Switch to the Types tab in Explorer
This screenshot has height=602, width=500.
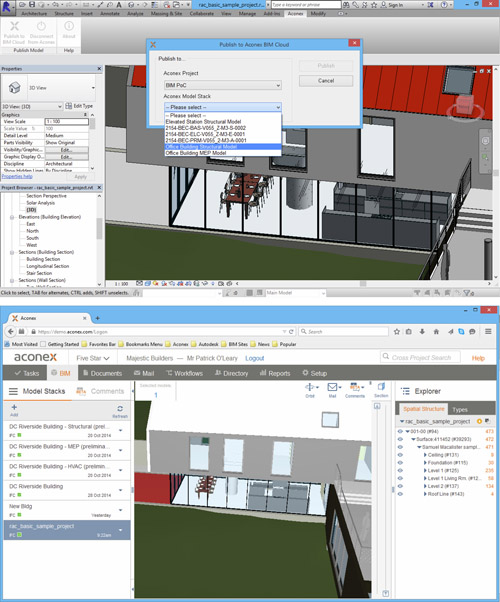coord(460,409)
